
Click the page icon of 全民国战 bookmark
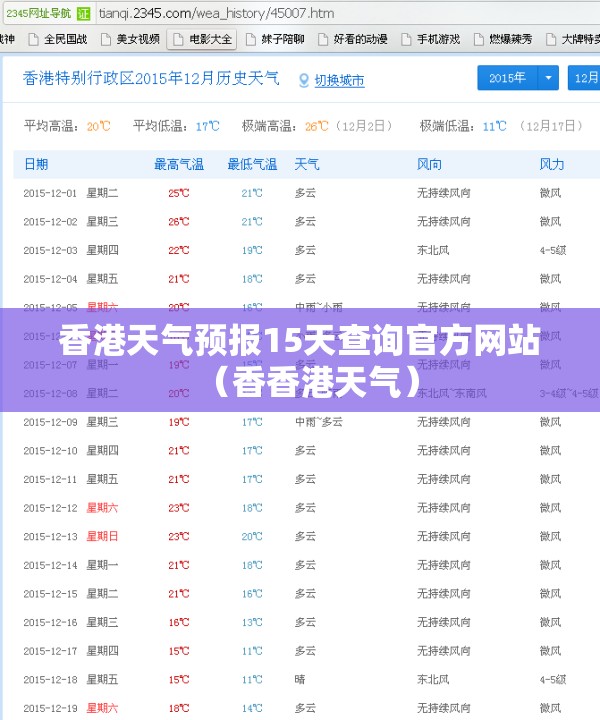coord(34,39)
